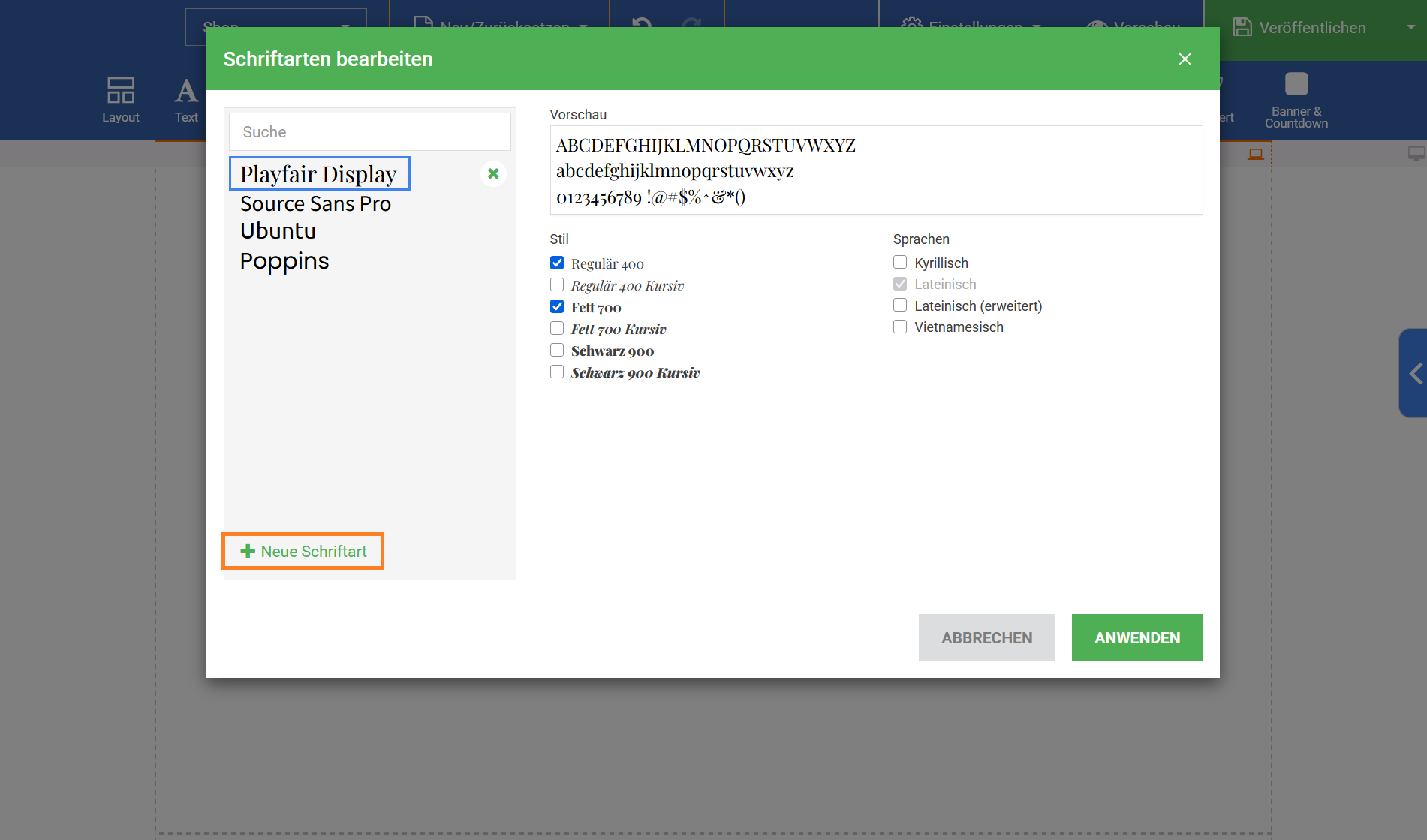Click the Veröffentlichen save icon
1427x840 pixels.
coord(1242,28)
